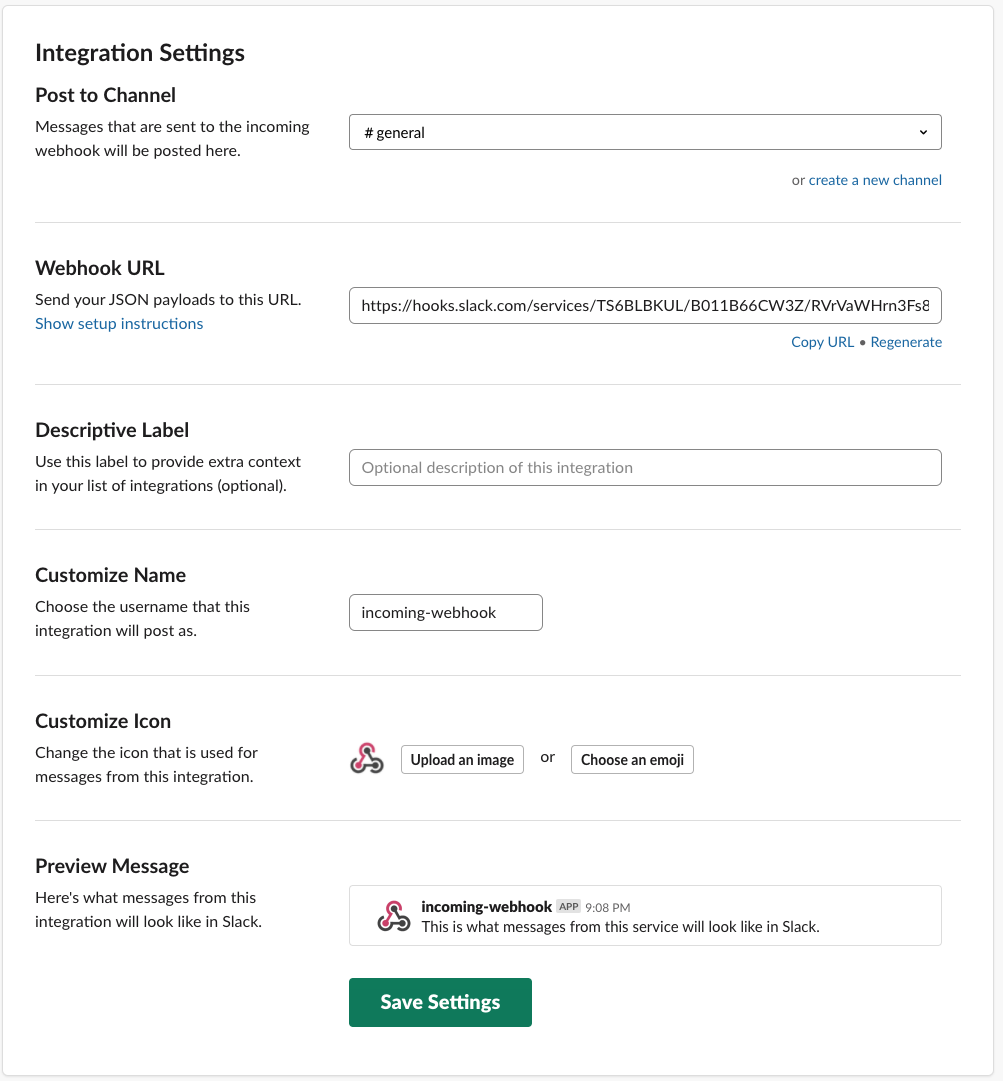Click the create a new channel link
The image size is (1003, 1081).
(875, 180)
